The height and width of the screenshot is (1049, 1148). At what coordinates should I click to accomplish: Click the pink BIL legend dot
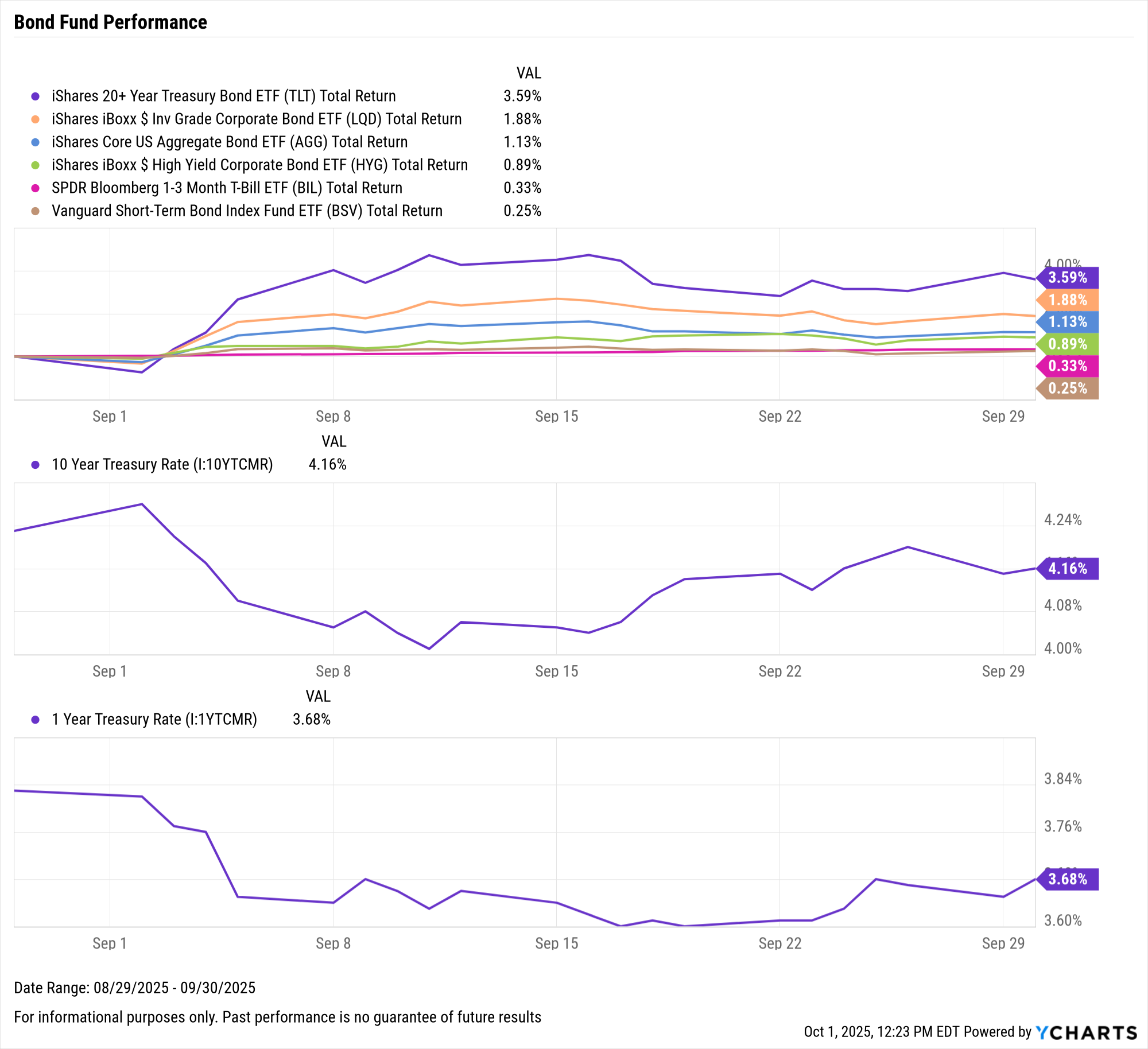pyautogui.click(x=36, y=188)
